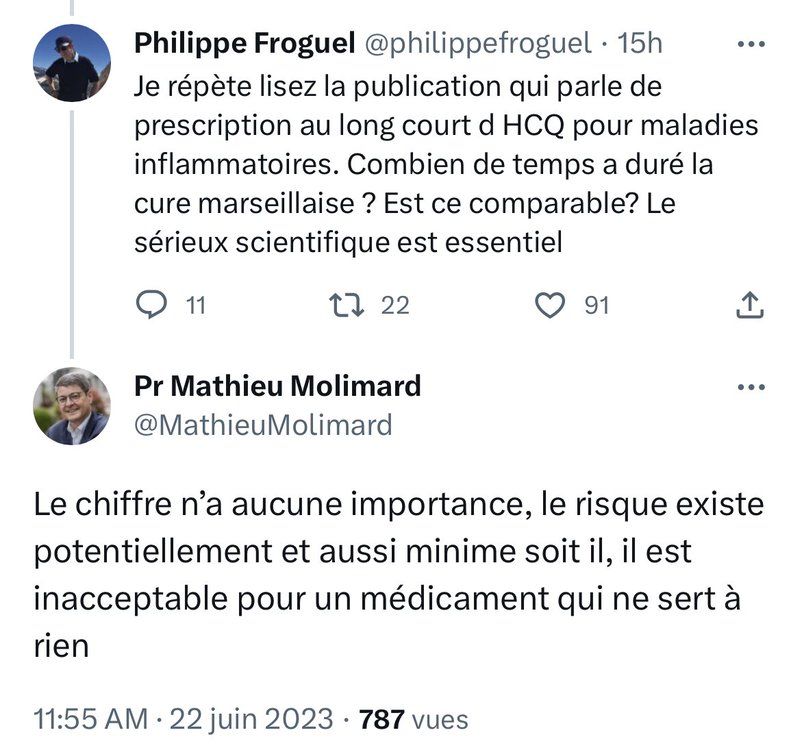Click the Pr Mathieu Molimard display name
The height and width of the screenshot is (749, 791).
click(x=277, y=386)
